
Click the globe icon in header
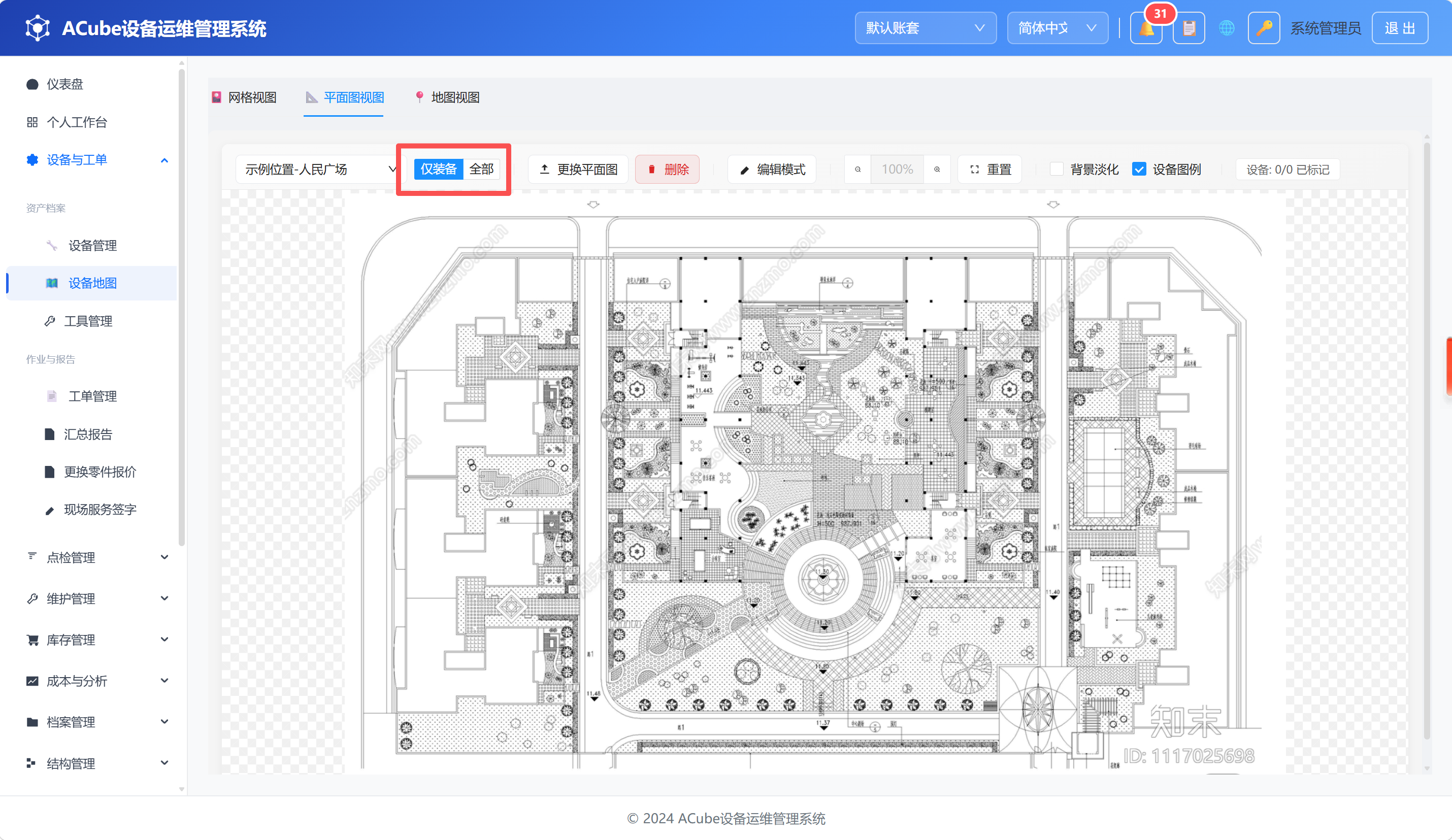(1227, 27)
